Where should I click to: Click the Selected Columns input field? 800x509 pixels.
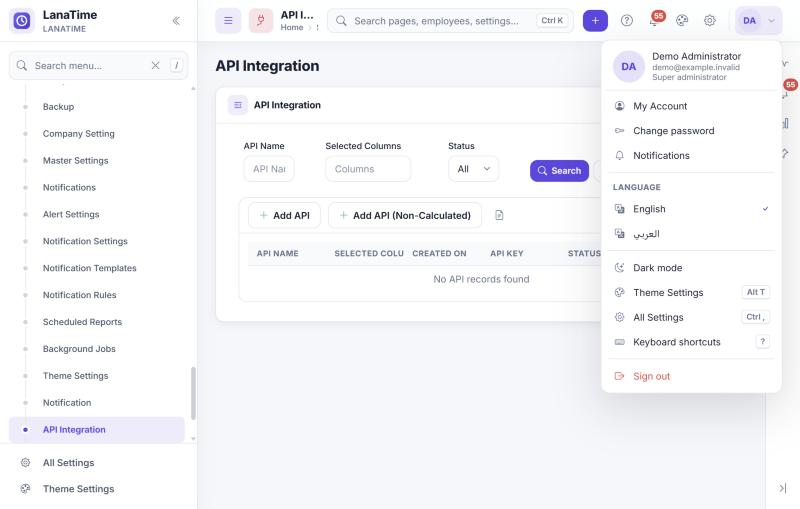[368, 169]
